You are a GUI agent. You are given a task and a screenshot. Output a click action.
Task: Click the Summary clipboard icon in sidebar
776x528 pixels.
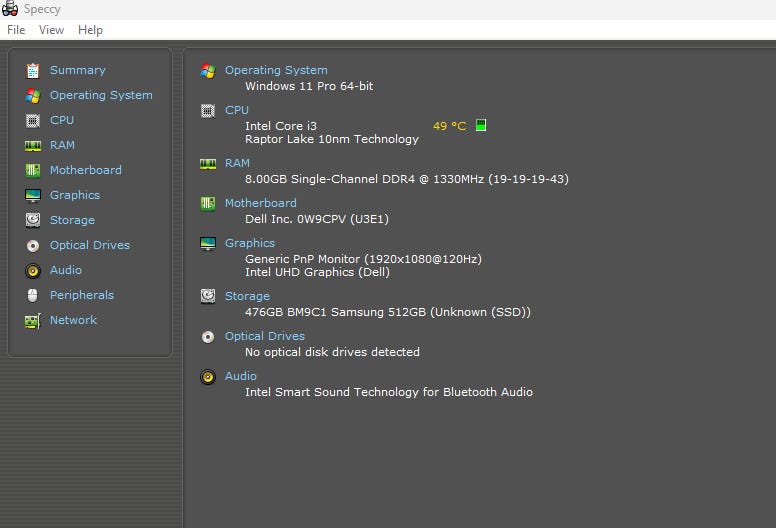(33, 71)
